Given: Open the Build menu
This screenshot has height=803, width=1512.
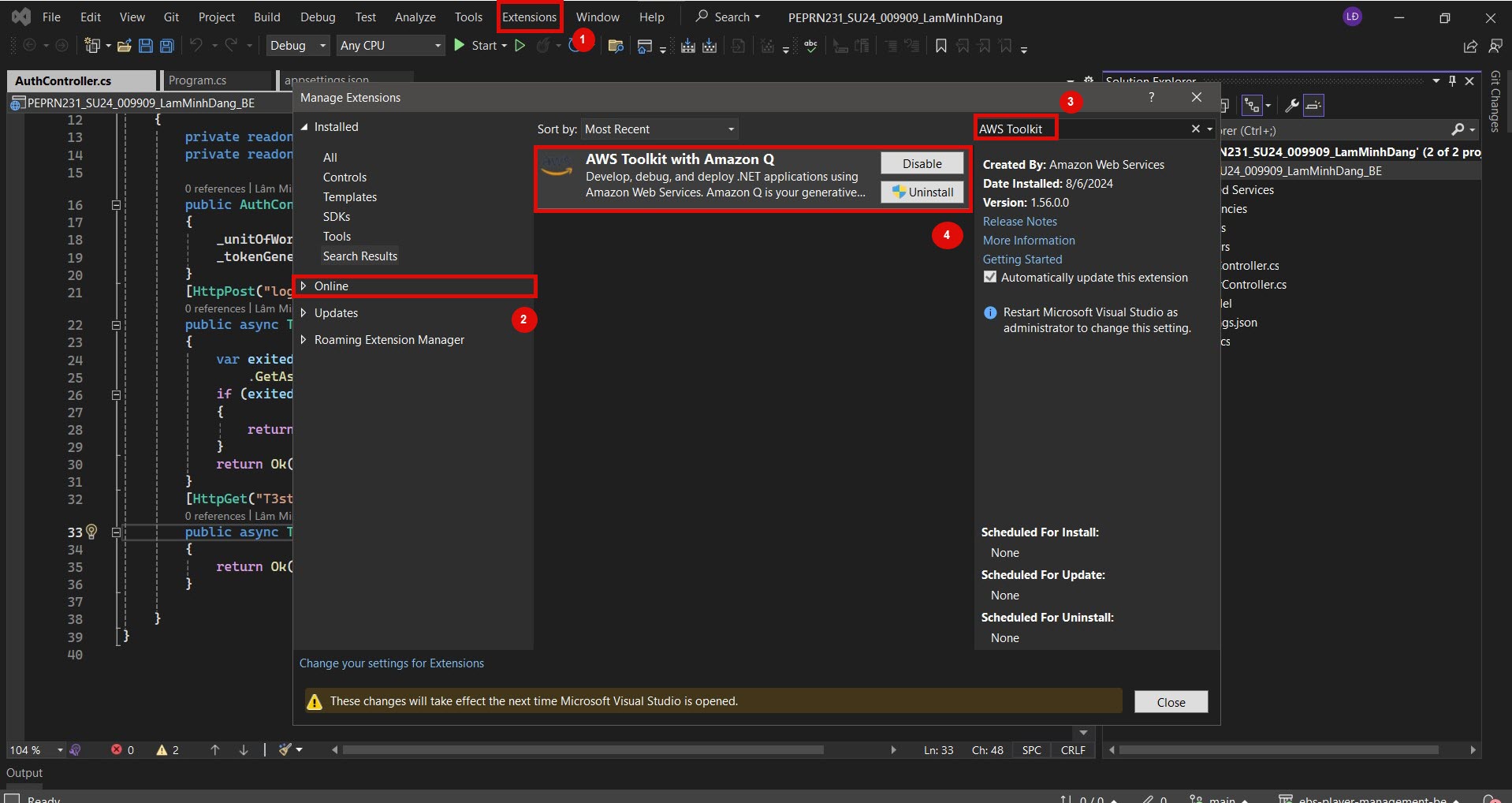Looking at the screenshot, I should pos(266,17).
